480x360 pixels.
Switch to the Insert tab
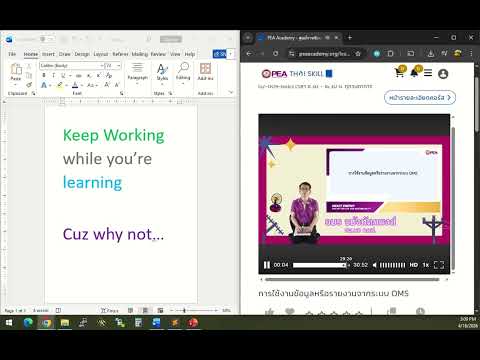[48, 54]
